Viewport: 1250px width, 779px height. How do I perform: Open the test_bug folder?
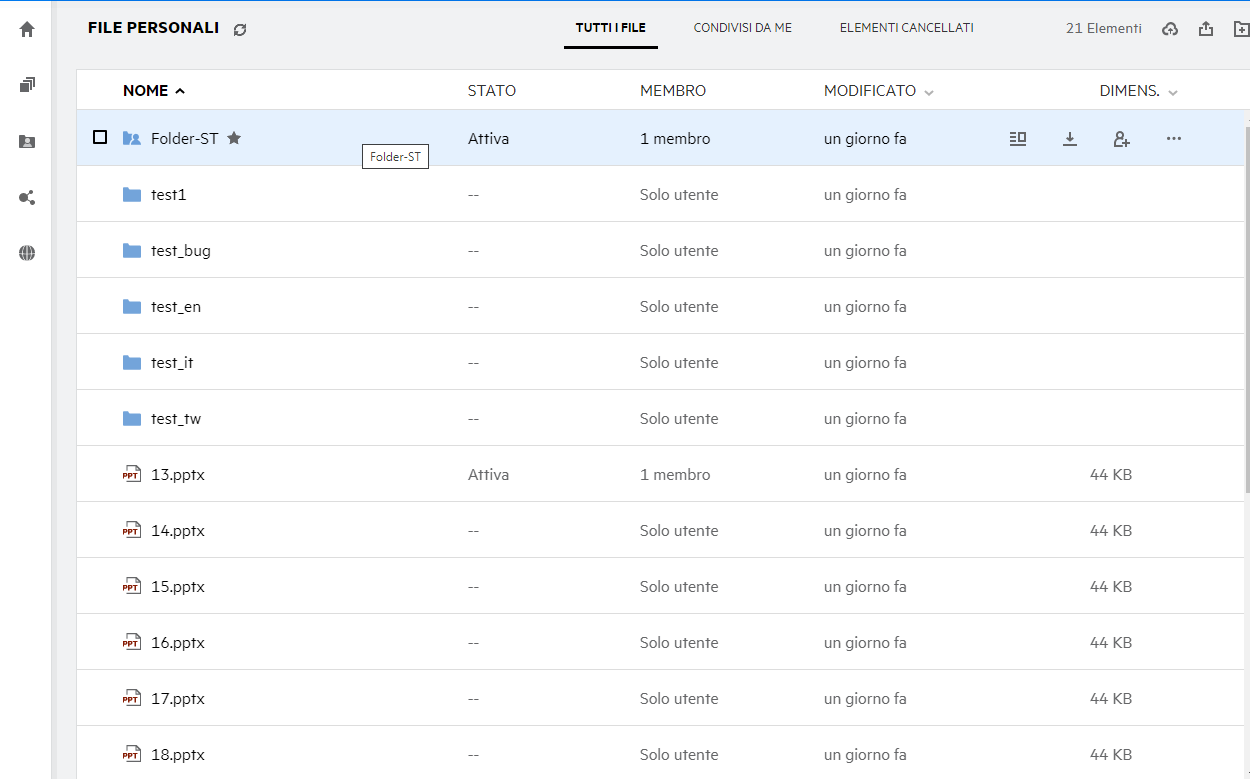click(180, 251)
